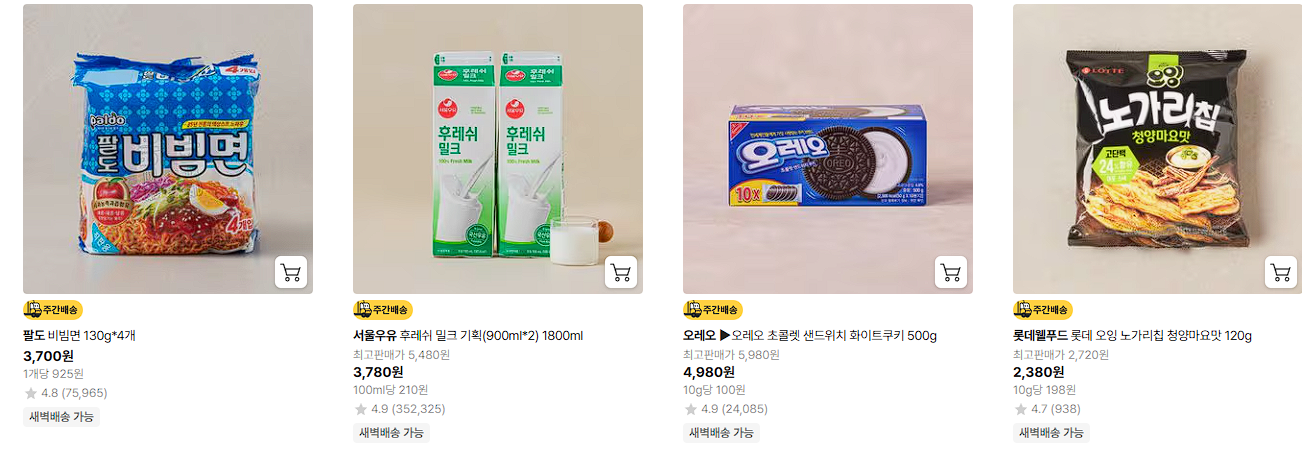Viewport: 1302px width, 450px height.
Task: Open the Nogari chip bag image
Action: click(x=1158, y=149)
